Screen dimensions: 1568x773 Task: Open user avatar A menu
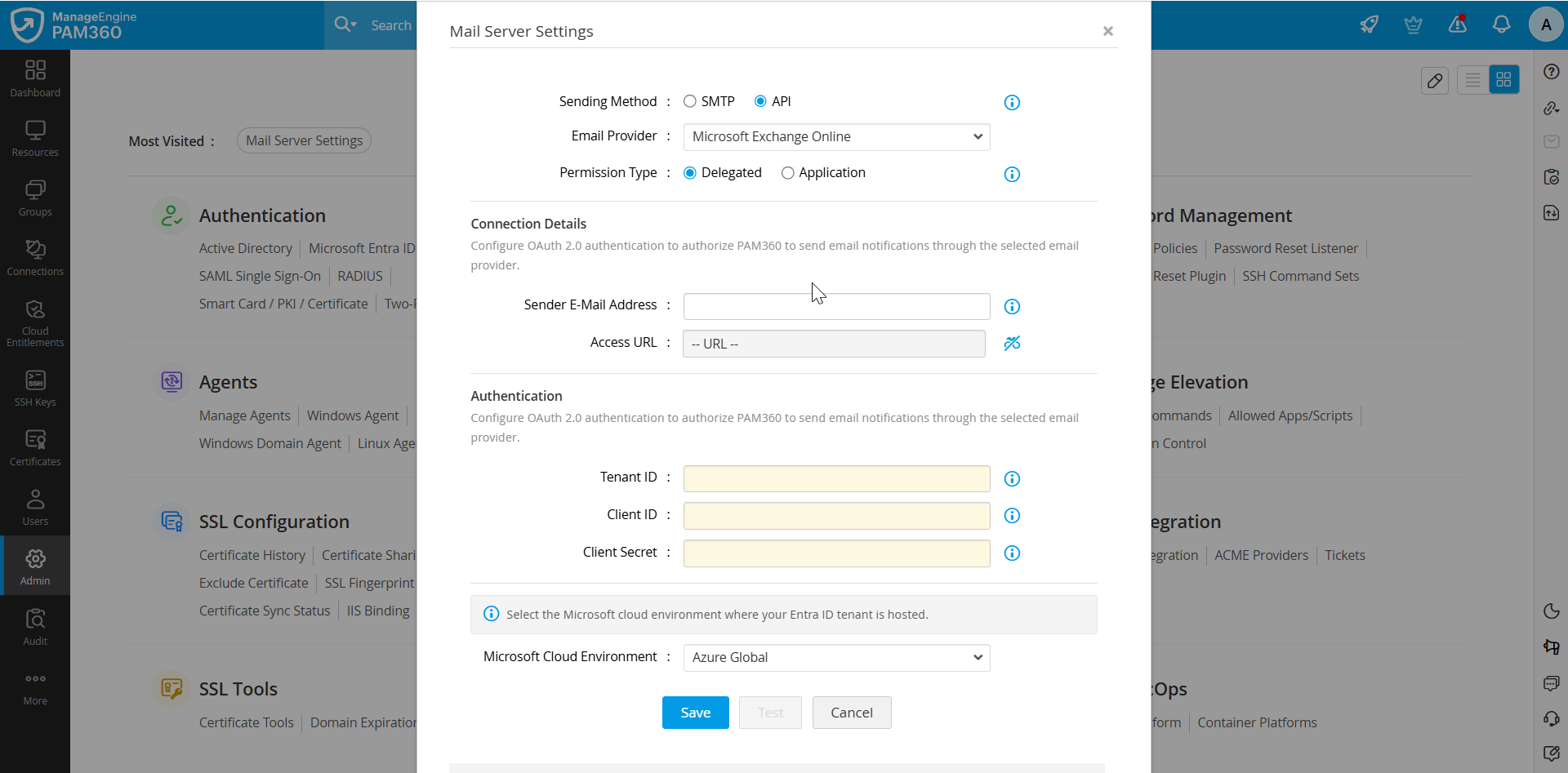click(x=1545, y=24)
